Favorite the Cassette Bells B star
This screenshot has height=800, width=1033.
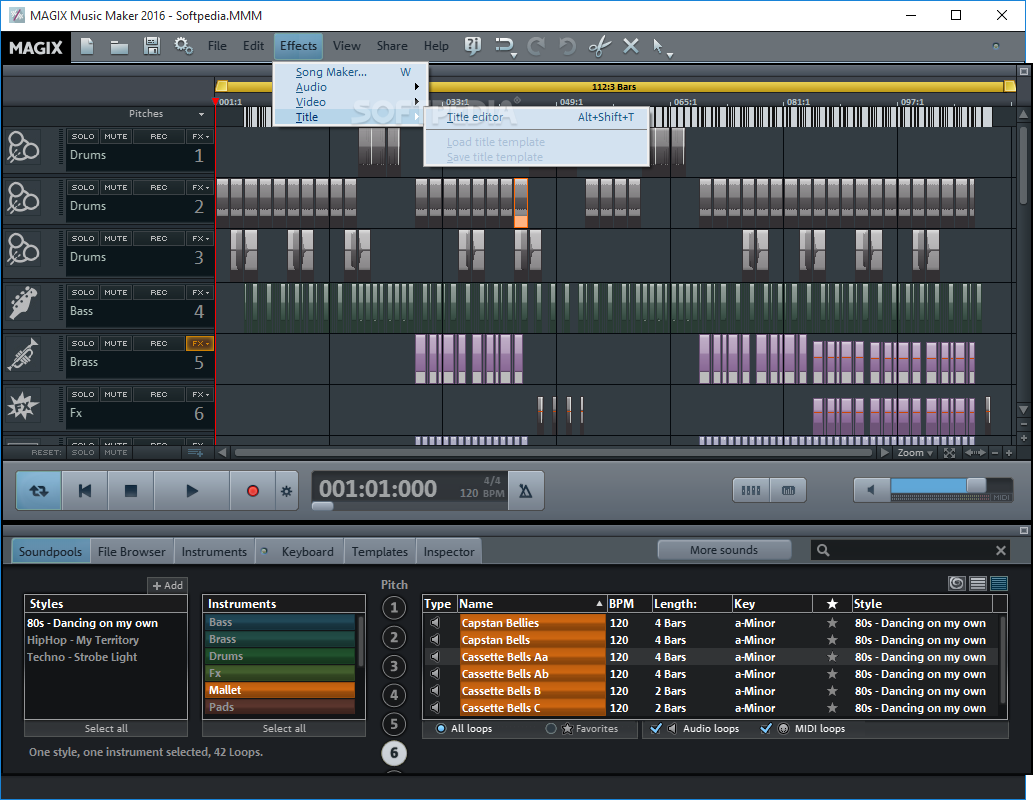832,691
